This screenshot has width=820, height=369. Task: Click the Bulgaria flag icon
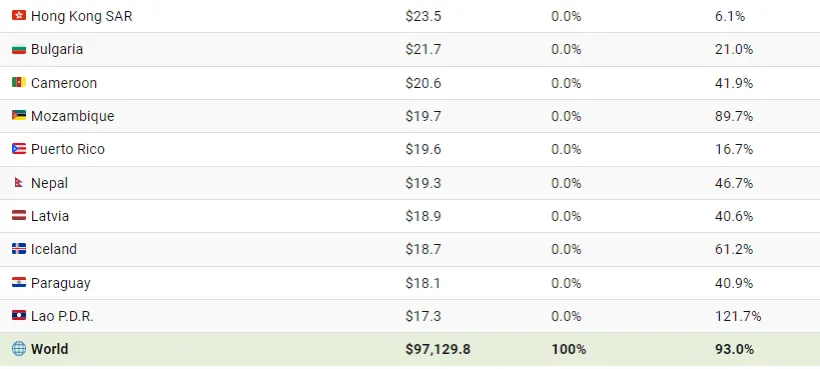[19, 49]
